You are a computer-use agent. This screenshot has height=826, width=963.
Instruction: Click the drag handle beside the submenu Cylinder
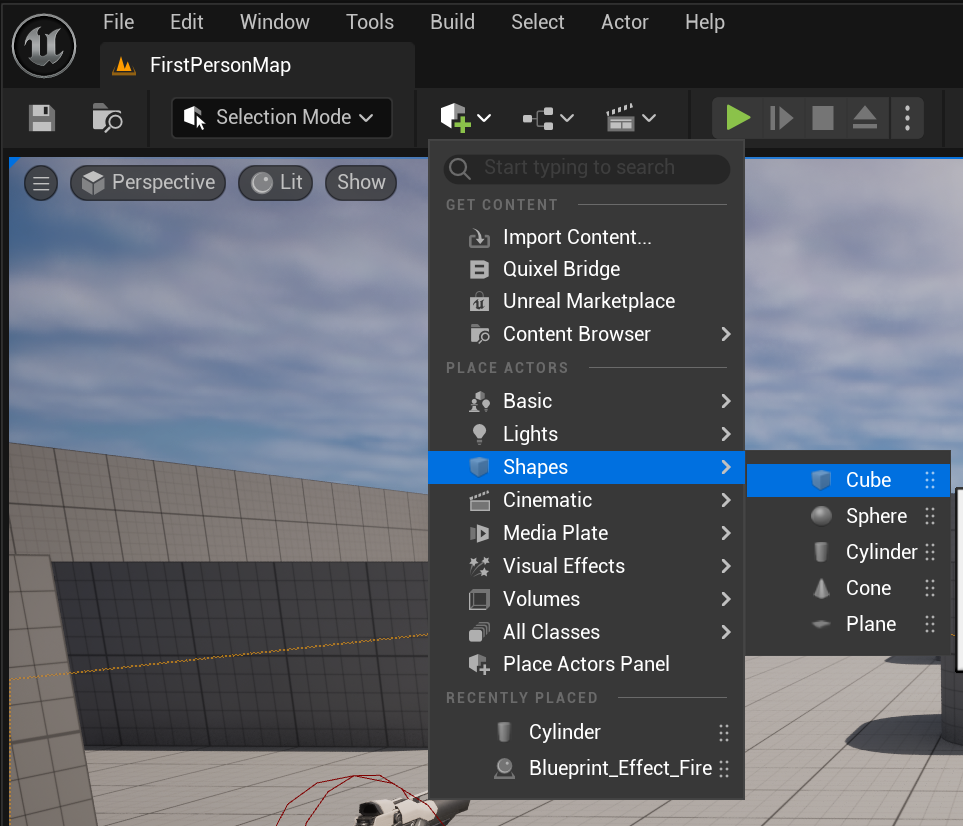coord(930,552)
